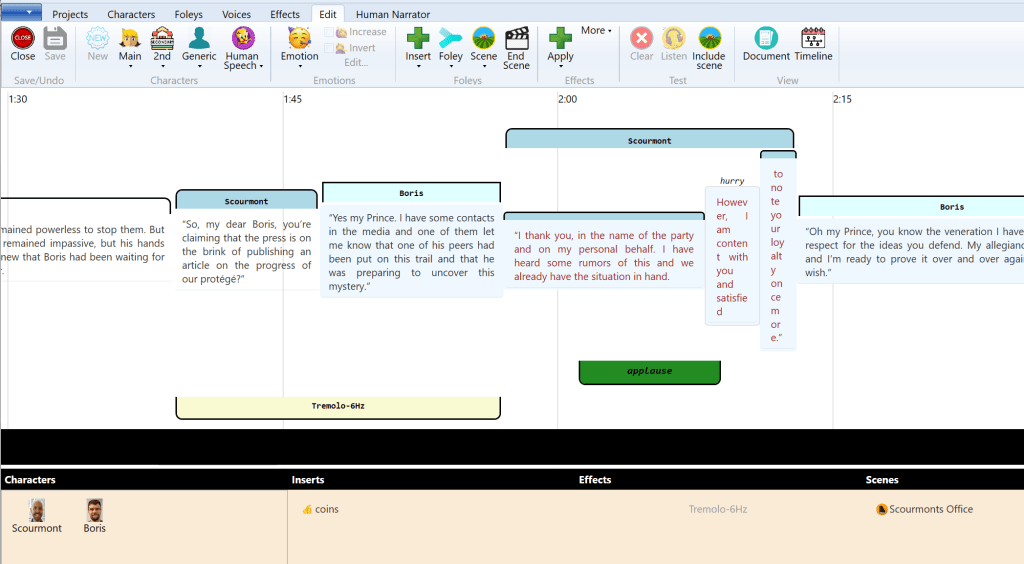Select the green applause foley block

649,371
